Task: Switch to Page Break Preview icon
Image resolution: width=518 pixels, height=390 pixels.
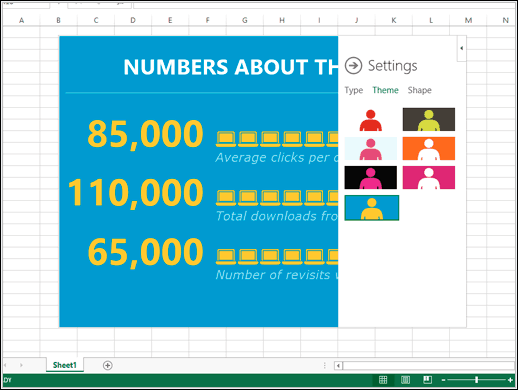Action: [x=427, y=380]
